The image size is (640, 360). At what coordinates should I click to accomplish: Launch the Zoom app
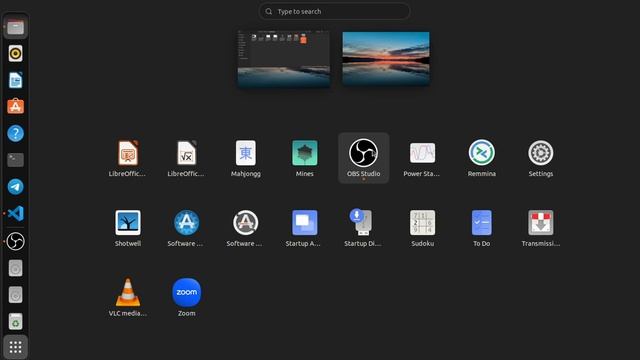pos(186,298)
